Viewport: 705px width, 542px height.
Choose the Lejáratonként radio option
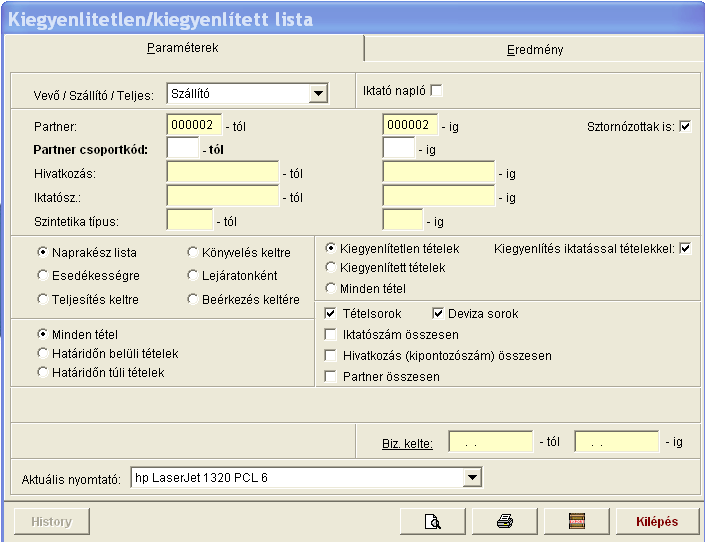click(x=192, y=275)
